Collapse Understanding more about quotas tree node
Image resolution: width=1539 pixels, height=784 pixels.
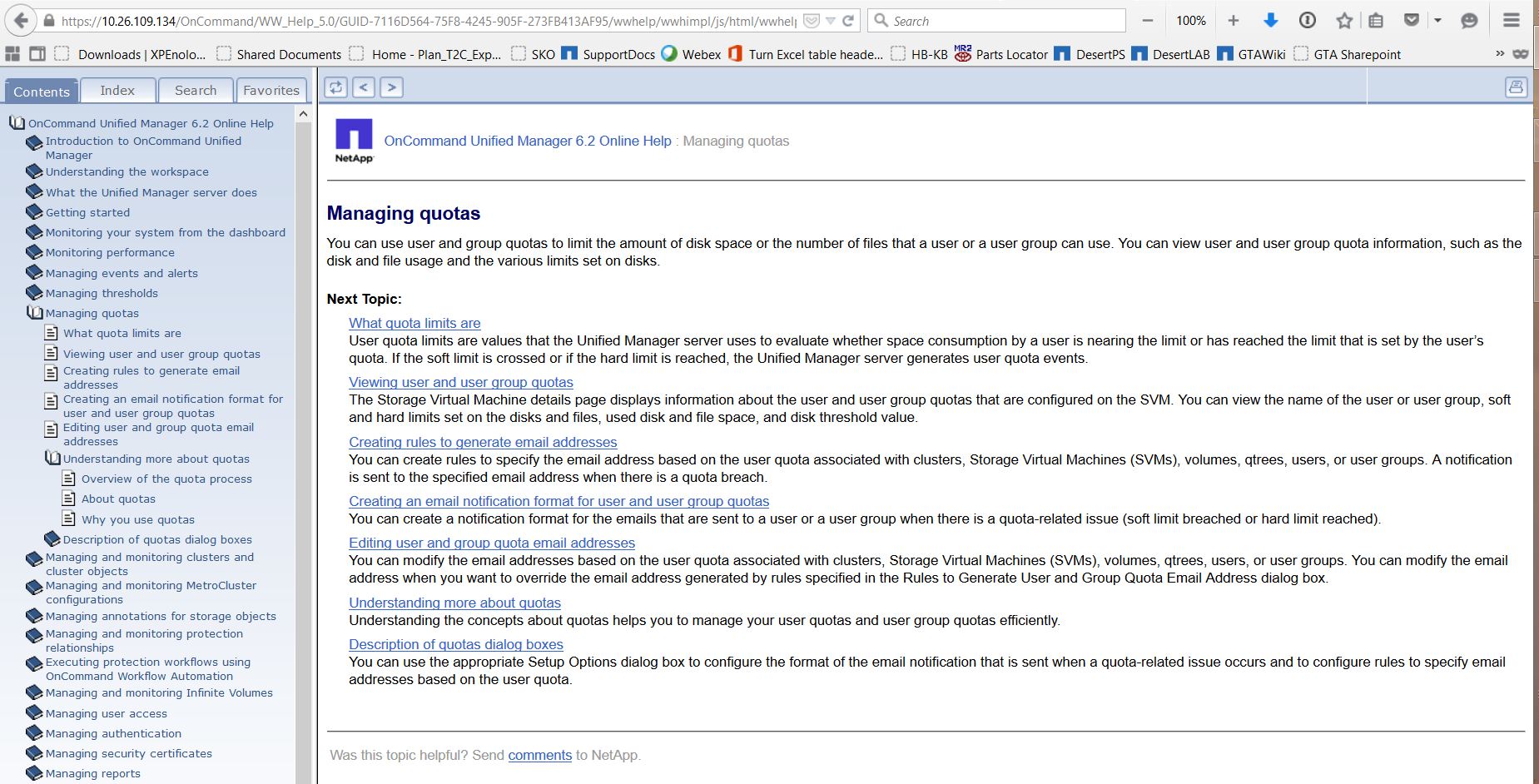coord(52,459)
